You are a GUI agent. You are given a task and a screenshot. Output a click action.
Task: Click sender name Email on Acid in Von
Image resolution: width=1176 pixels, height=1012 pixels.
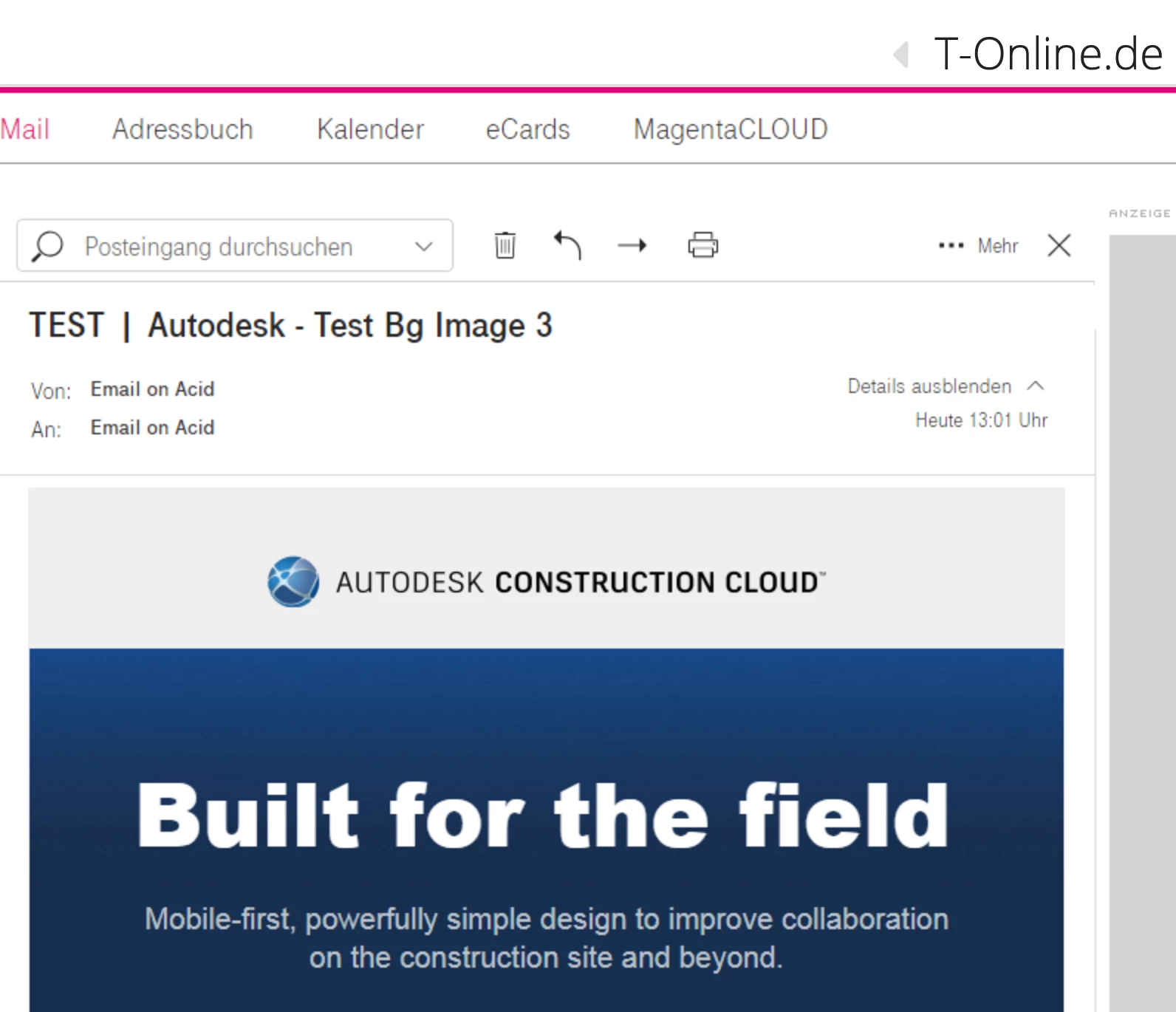click(152, 389)
